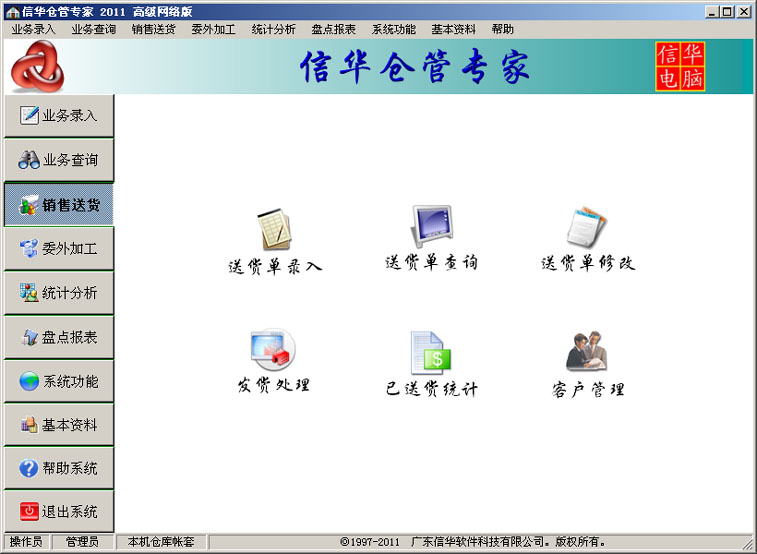Open the 系统功能 menu
This screenshot has height=554, width=757.
393,29
